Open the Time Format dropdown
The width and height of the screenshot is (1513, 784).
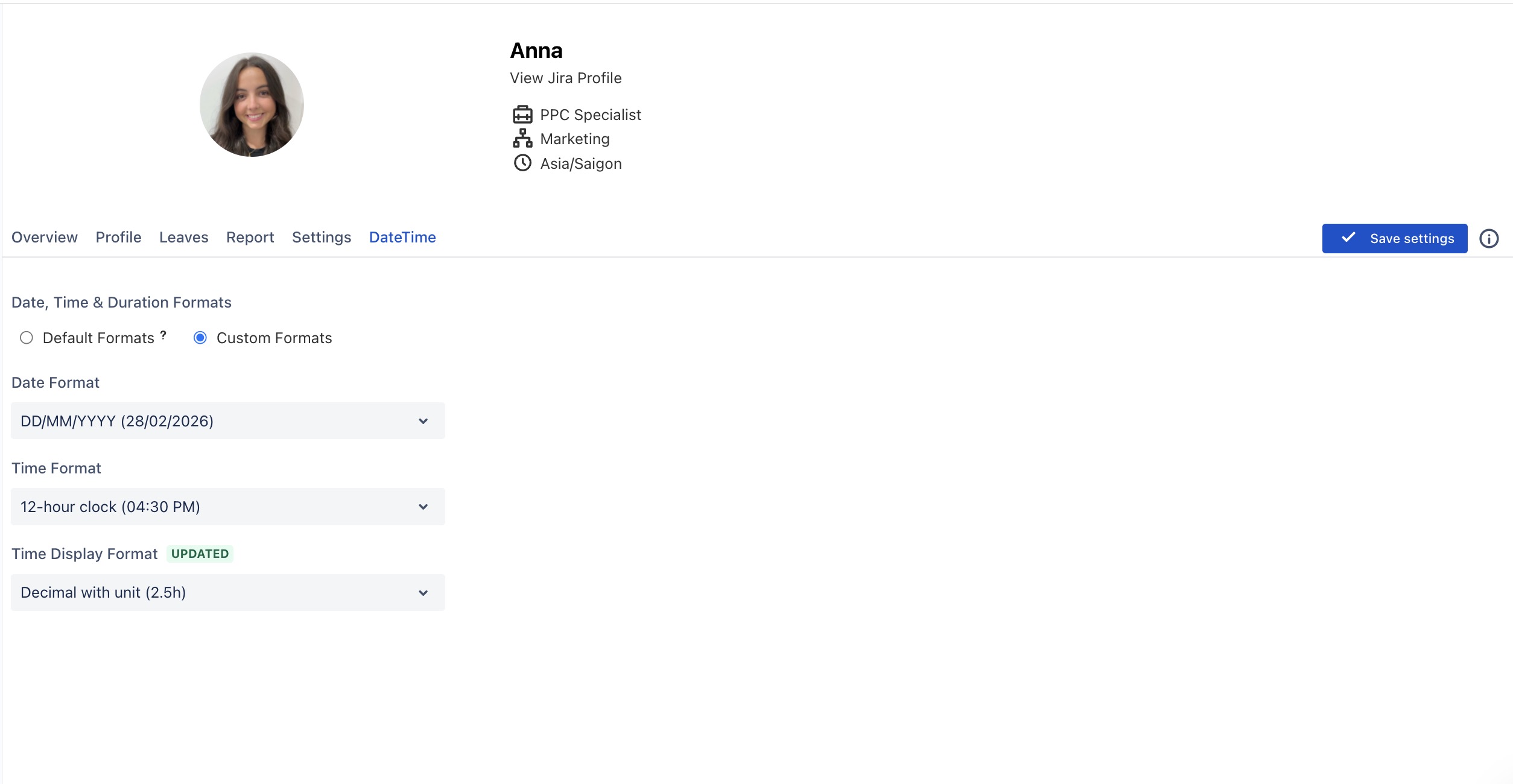[x=227, y=507]
